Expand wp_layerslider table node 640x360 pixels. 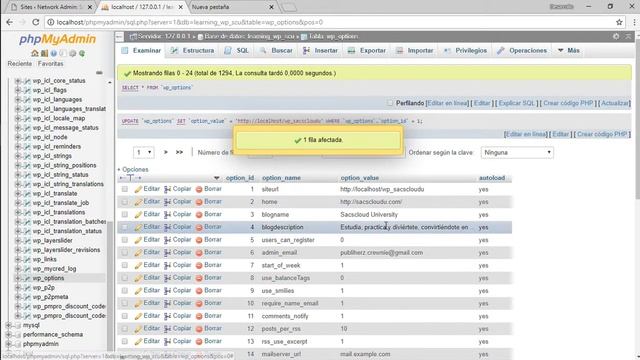pyautogui.click(x=18, y=240)
